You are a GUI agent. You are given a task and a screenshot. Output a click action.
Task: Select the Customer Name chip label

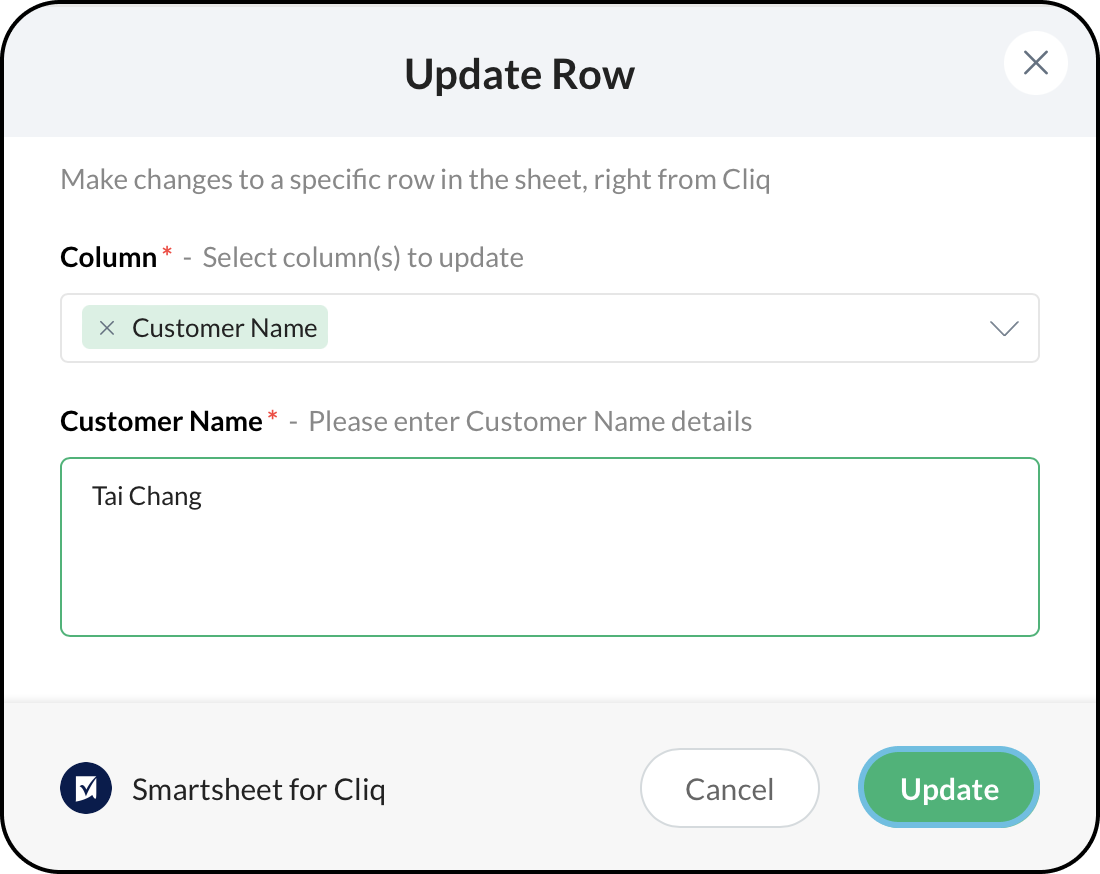click(224, 329)
